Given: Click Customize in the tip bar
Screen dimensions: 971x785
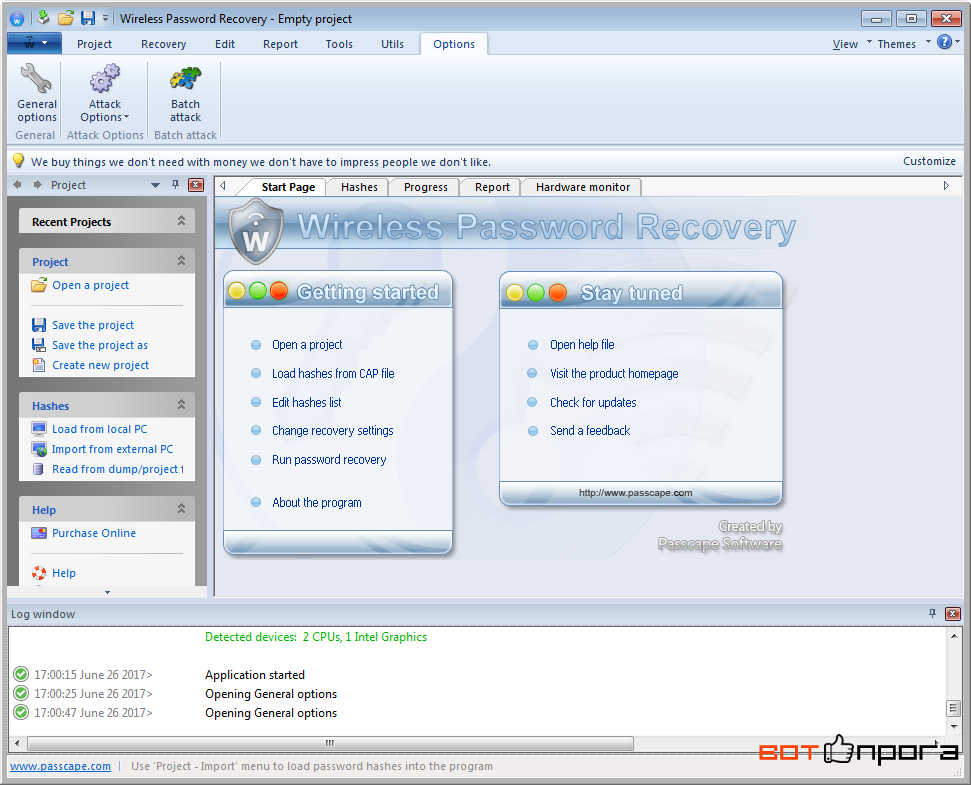Looking at the screenshot, I should coord(930,161).
